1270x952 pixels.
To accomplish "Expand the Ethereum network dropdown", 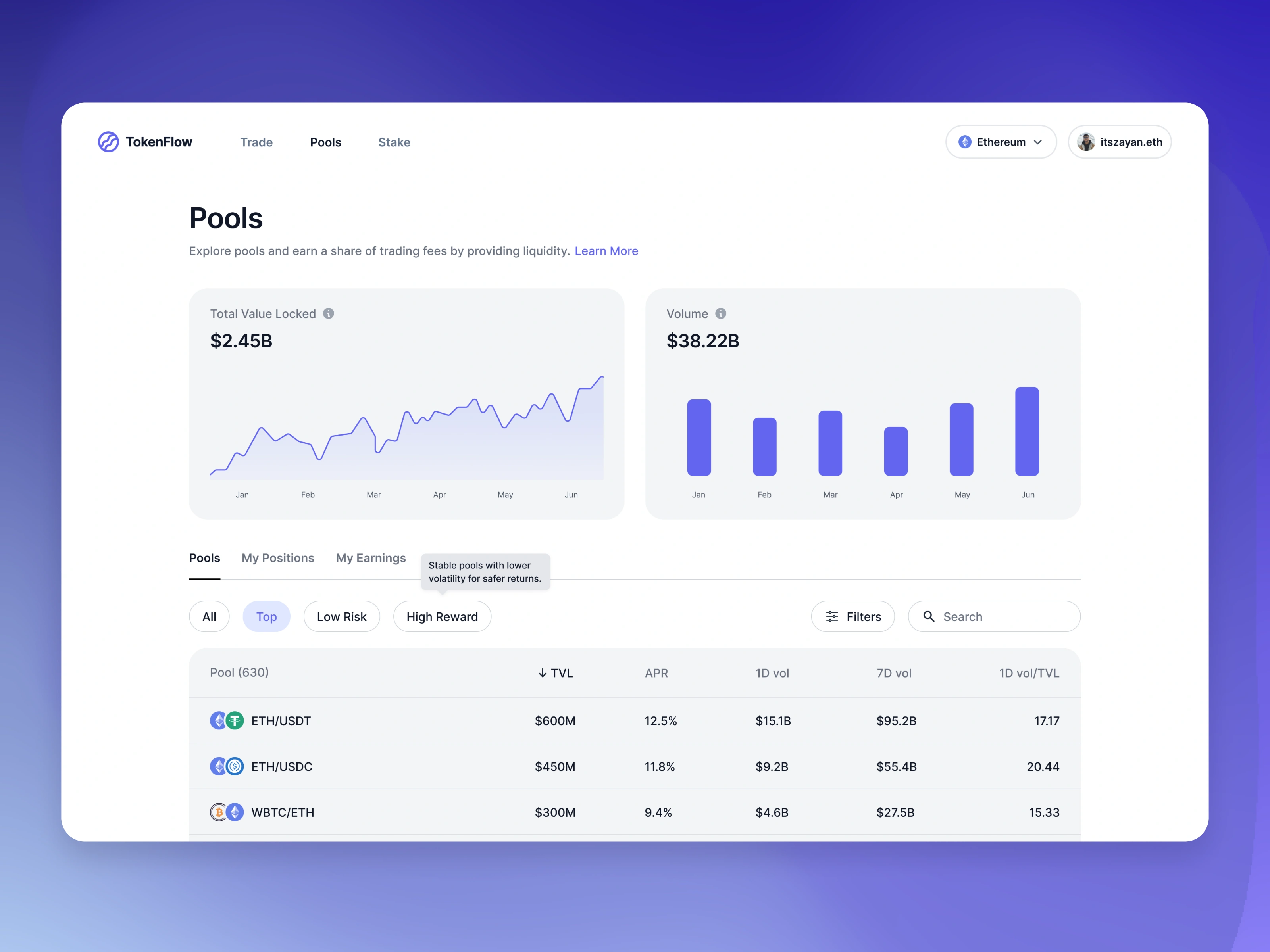I will point(1001,141).
